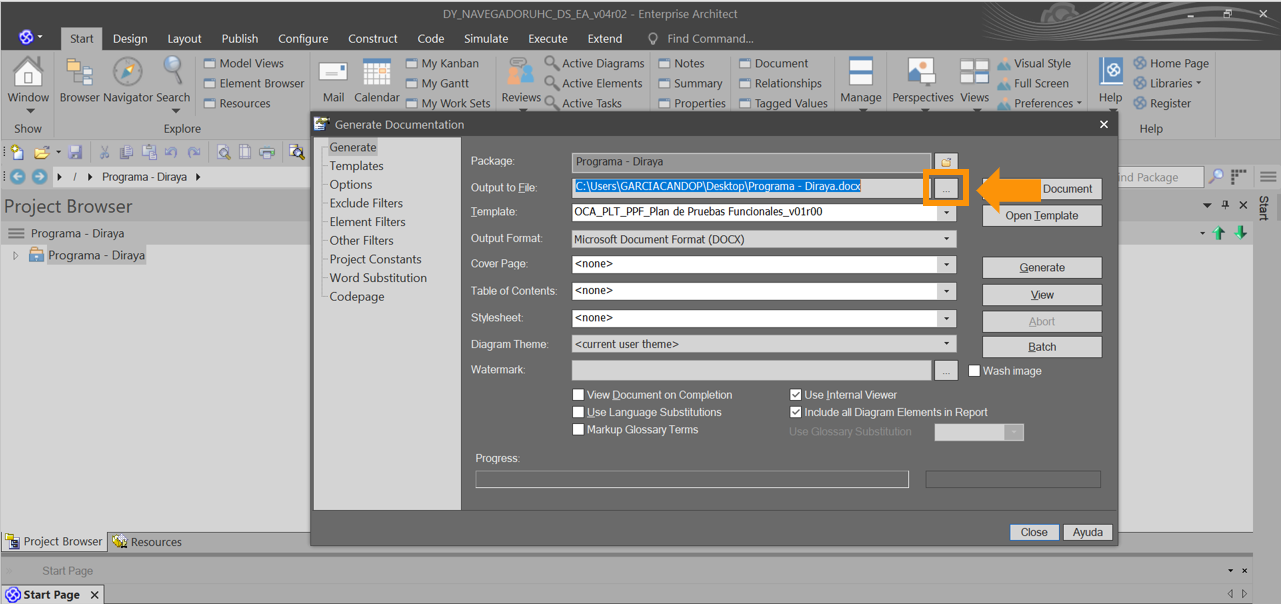Open the Output Format dropdown

click(x=946, y=240)
